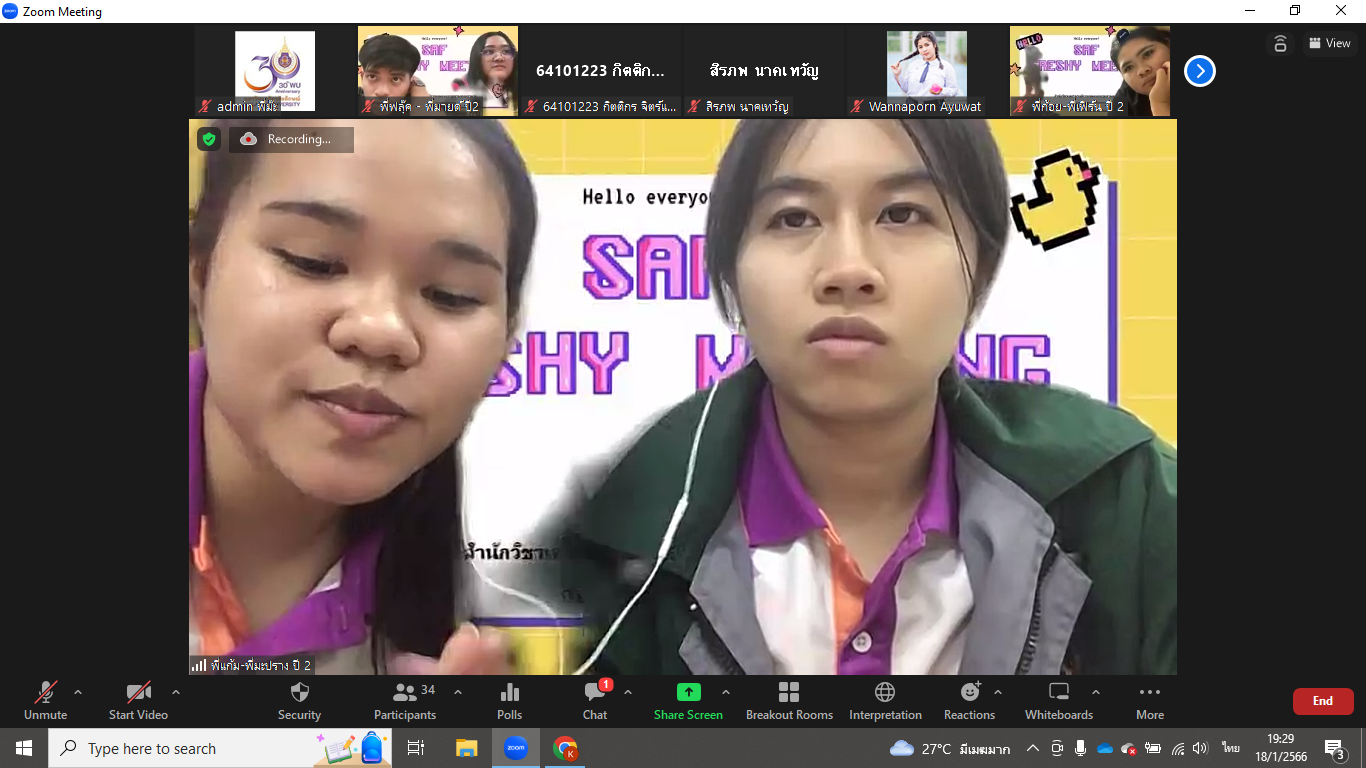Click the green encryption shield icon
This screenshot has width=1366, height=768.
coord(209,139)
